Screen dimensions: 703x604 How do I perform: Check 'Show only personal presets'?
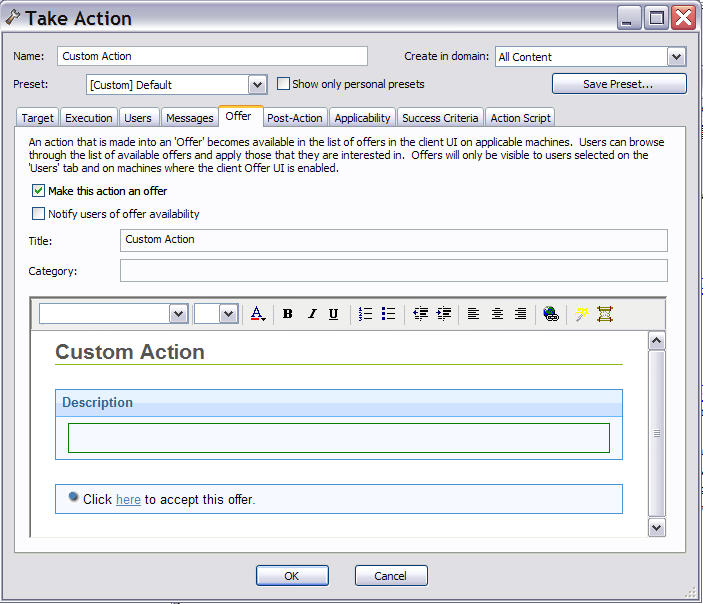pos(284,84)
